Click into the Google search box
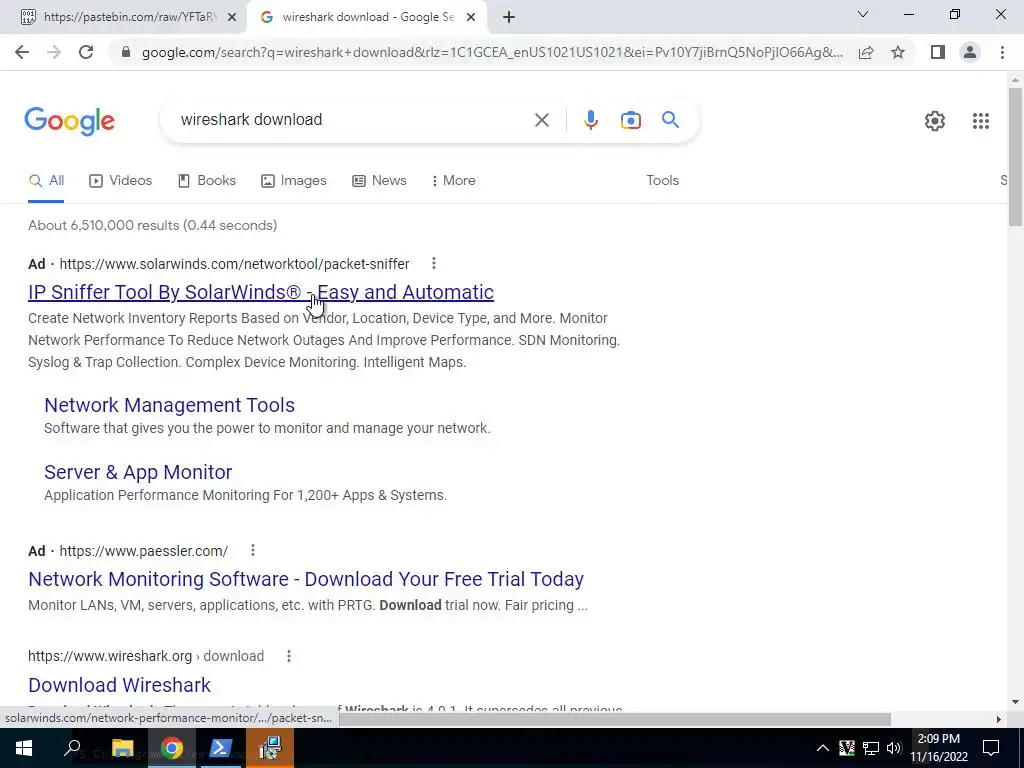Screen dimensions: 1024x768 351,120
